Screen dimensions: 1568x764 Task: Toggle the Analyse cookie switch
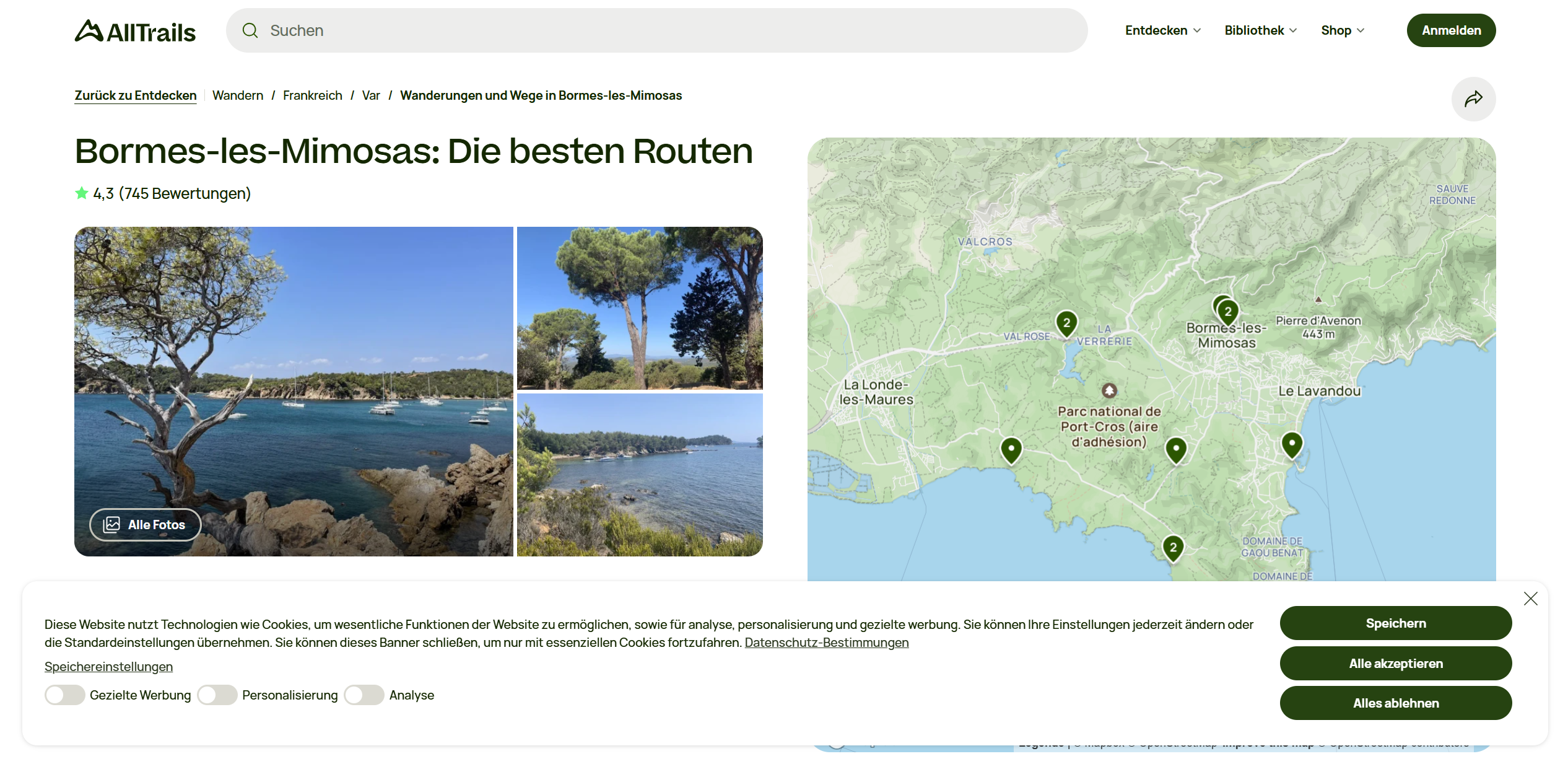pyautogui.click(x=364, y=695)
